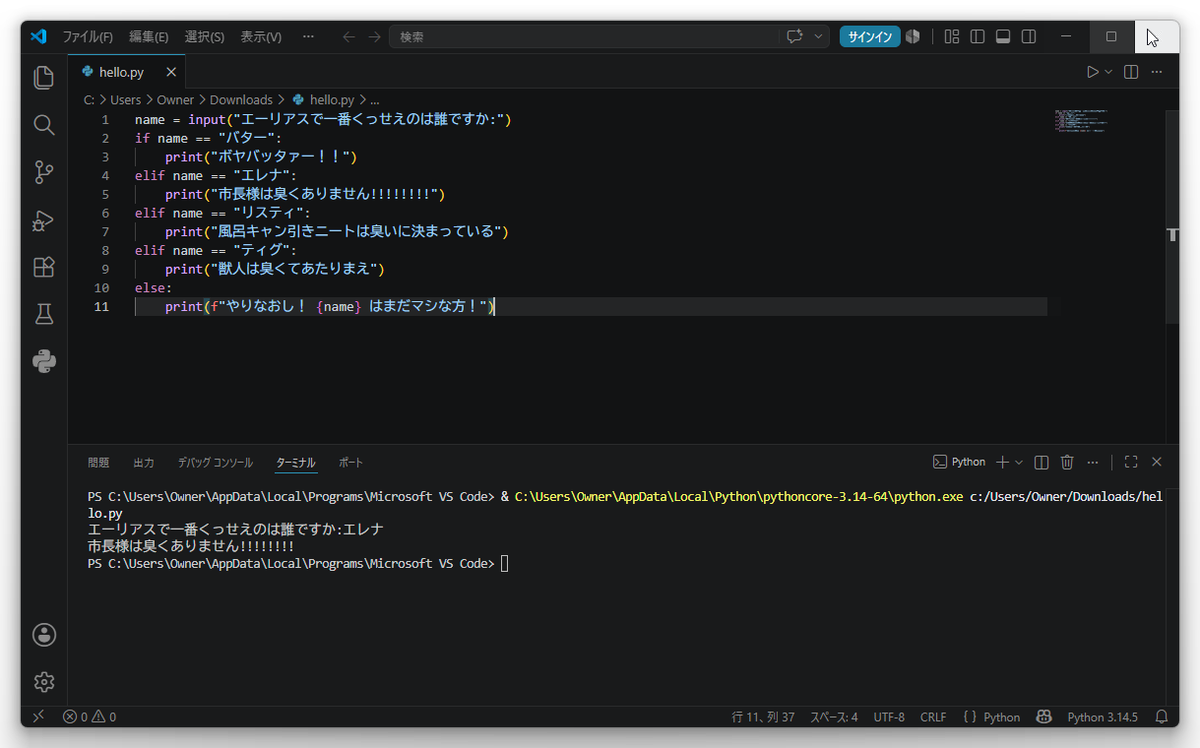The image size is (1200, 748).
Task: Open the Source Control view
Action: pos(44,172)
